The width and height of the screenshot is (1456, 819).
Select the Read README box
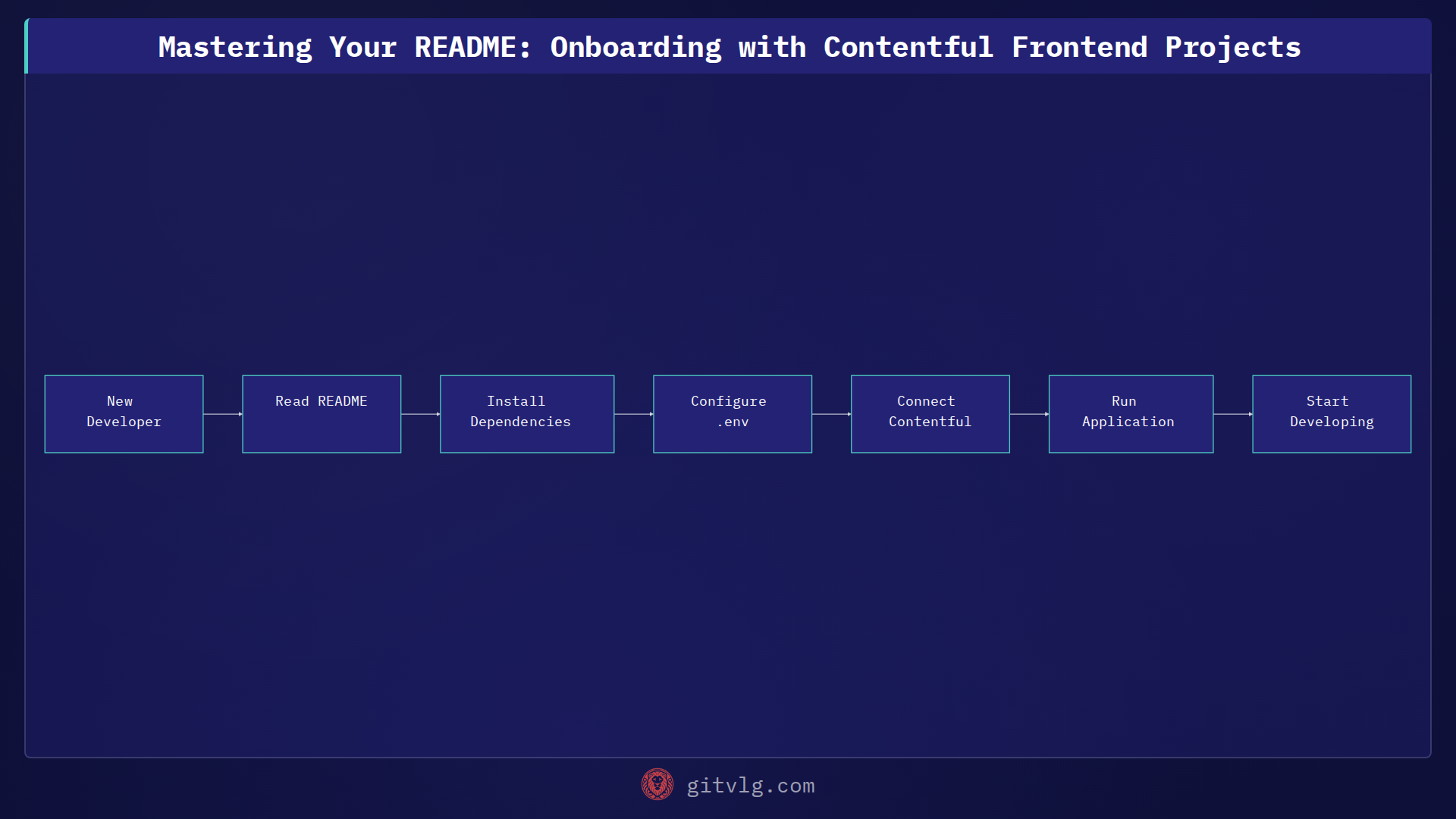point(322,414)
